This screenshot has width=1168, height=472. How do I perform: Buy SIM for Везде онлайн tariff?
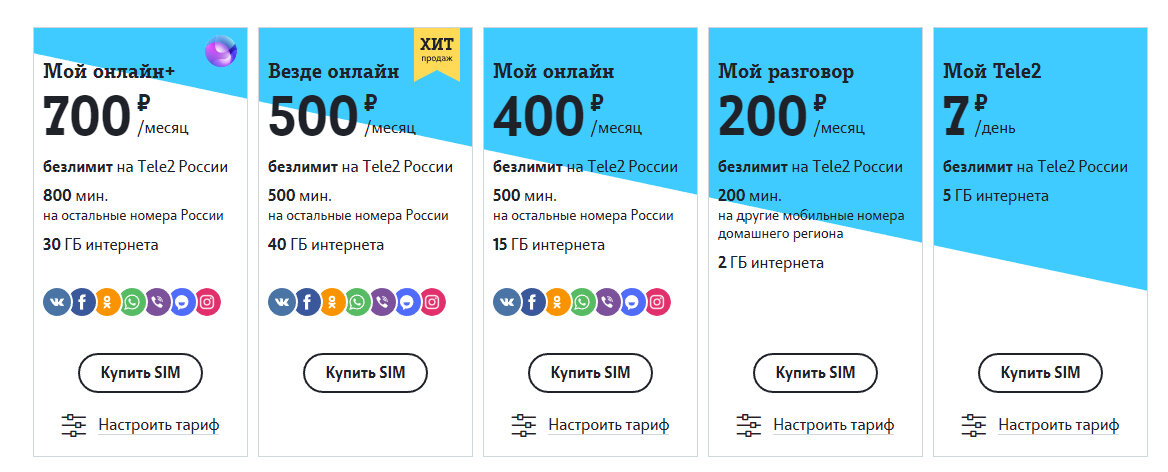click(x=366, y=372)
